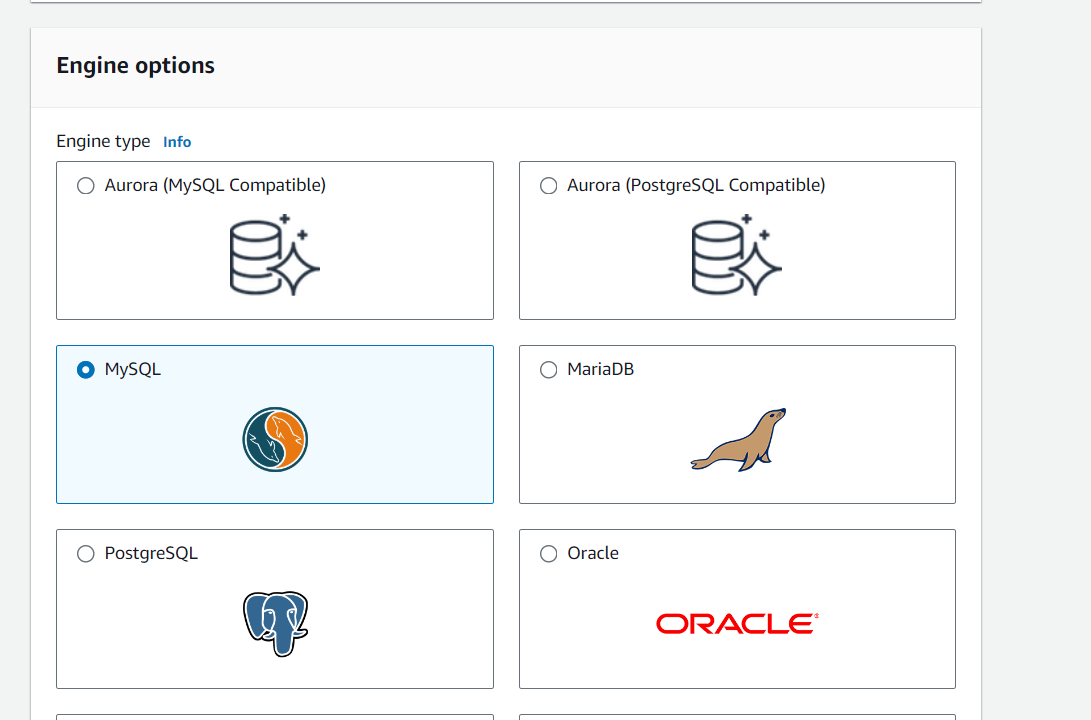Click the "Engine options" section heading
Viewport: 1091px width, 720px height.
pos(135,66)
